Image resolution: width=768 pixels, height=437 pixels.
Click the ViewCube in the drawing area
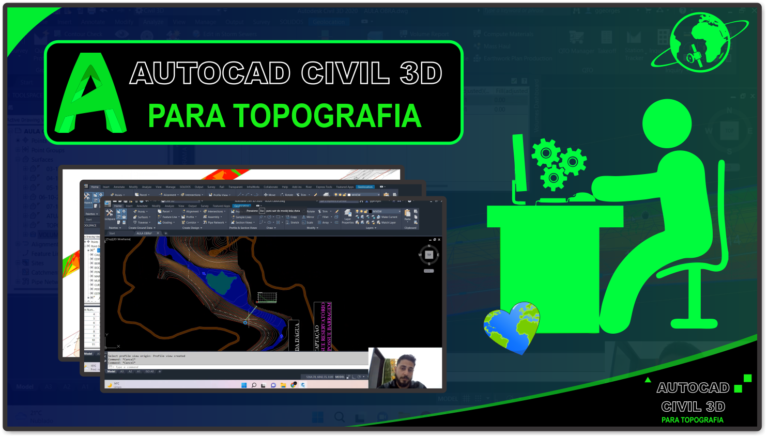pyautogui.click(x=428, y=255)
